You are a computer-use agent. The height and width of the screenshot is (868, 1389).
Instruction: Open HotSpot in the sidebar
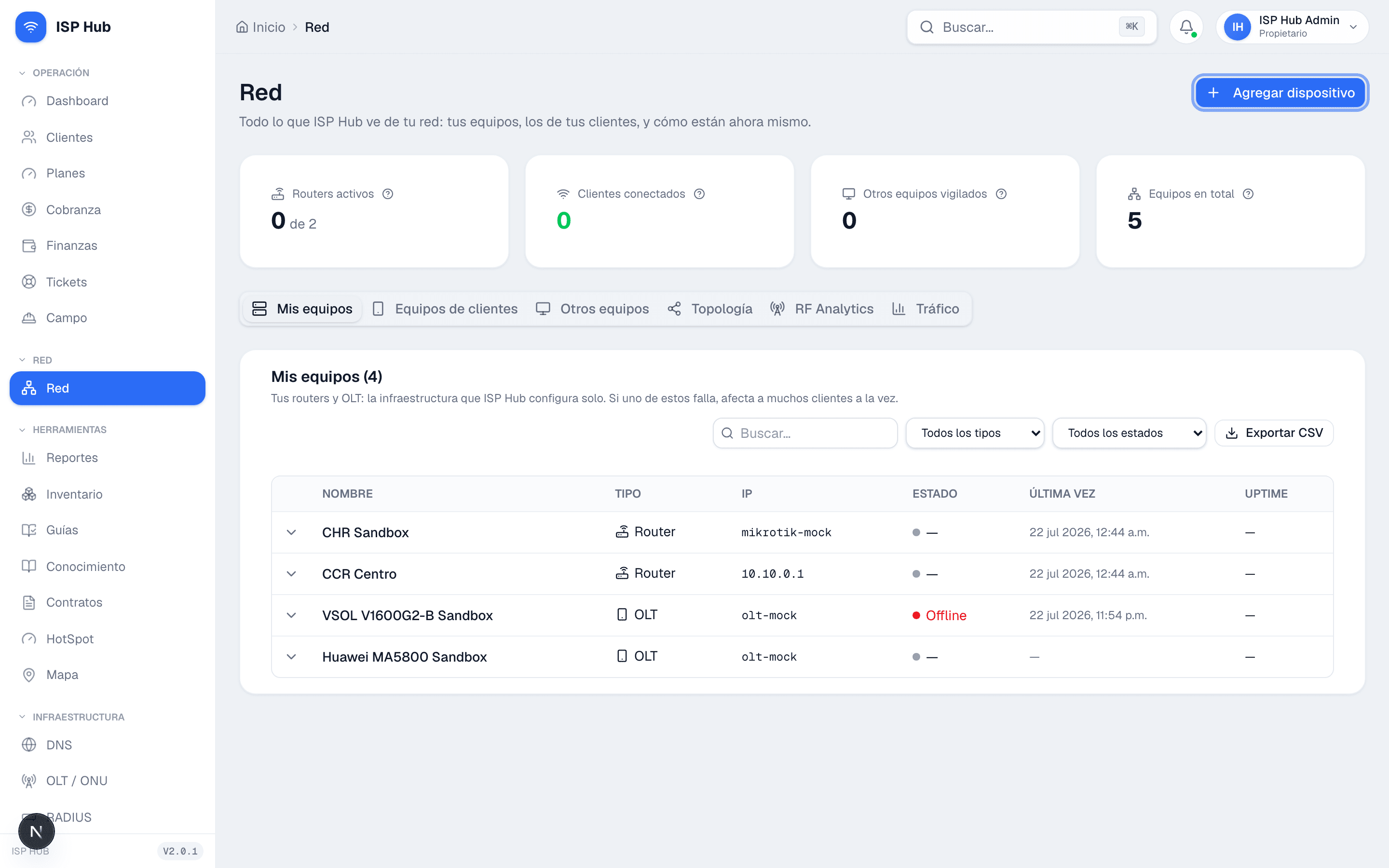pyautogui.click(x=108, y=638)
